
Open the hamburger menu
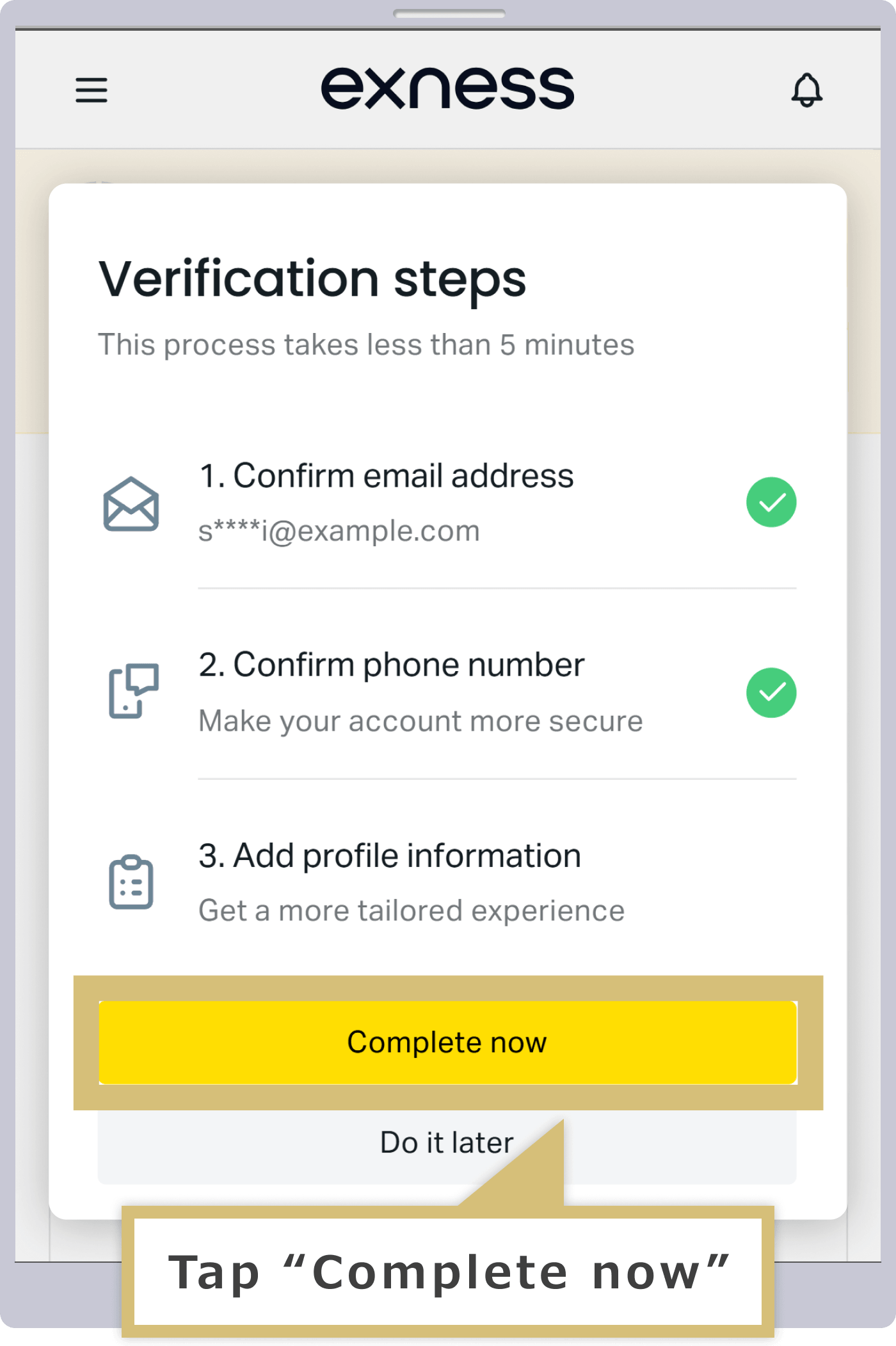pyautogui.click(x=92, y=90)
